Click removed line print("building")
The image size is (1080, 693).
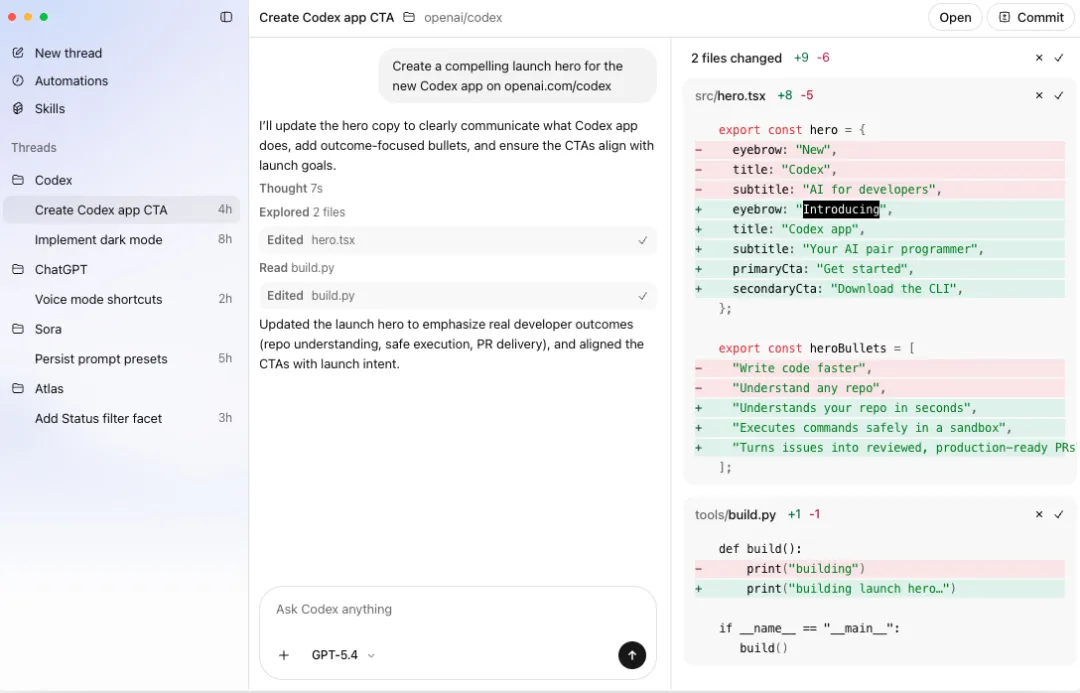point(880,568)
